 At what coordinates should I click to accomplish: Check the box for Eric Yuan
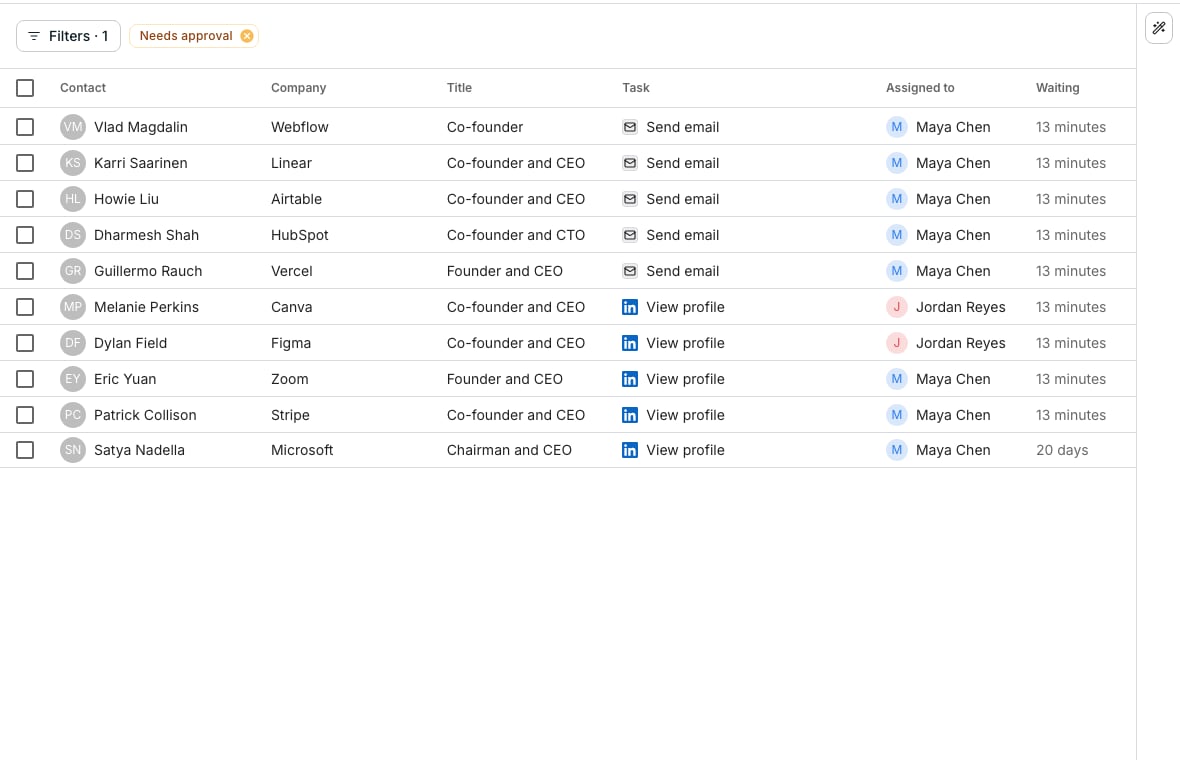coord(25,379)
